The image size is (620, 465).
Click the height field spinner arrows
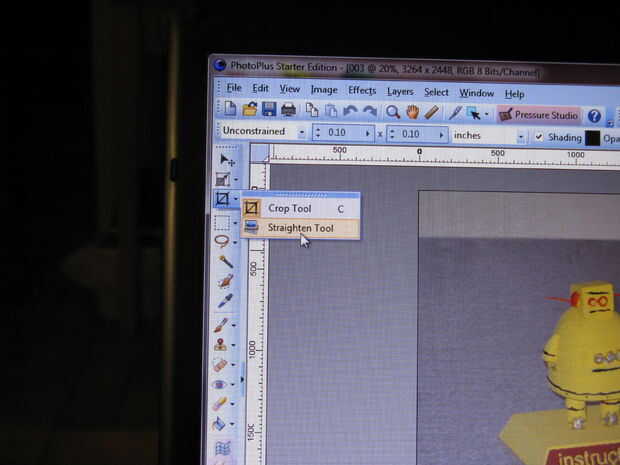[x=392, y=134]
